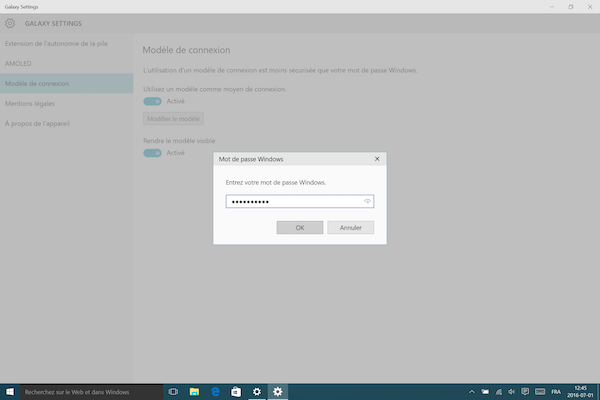Open clock showing 2016-07-01
600x400 pixels.
tap(580, 392)
